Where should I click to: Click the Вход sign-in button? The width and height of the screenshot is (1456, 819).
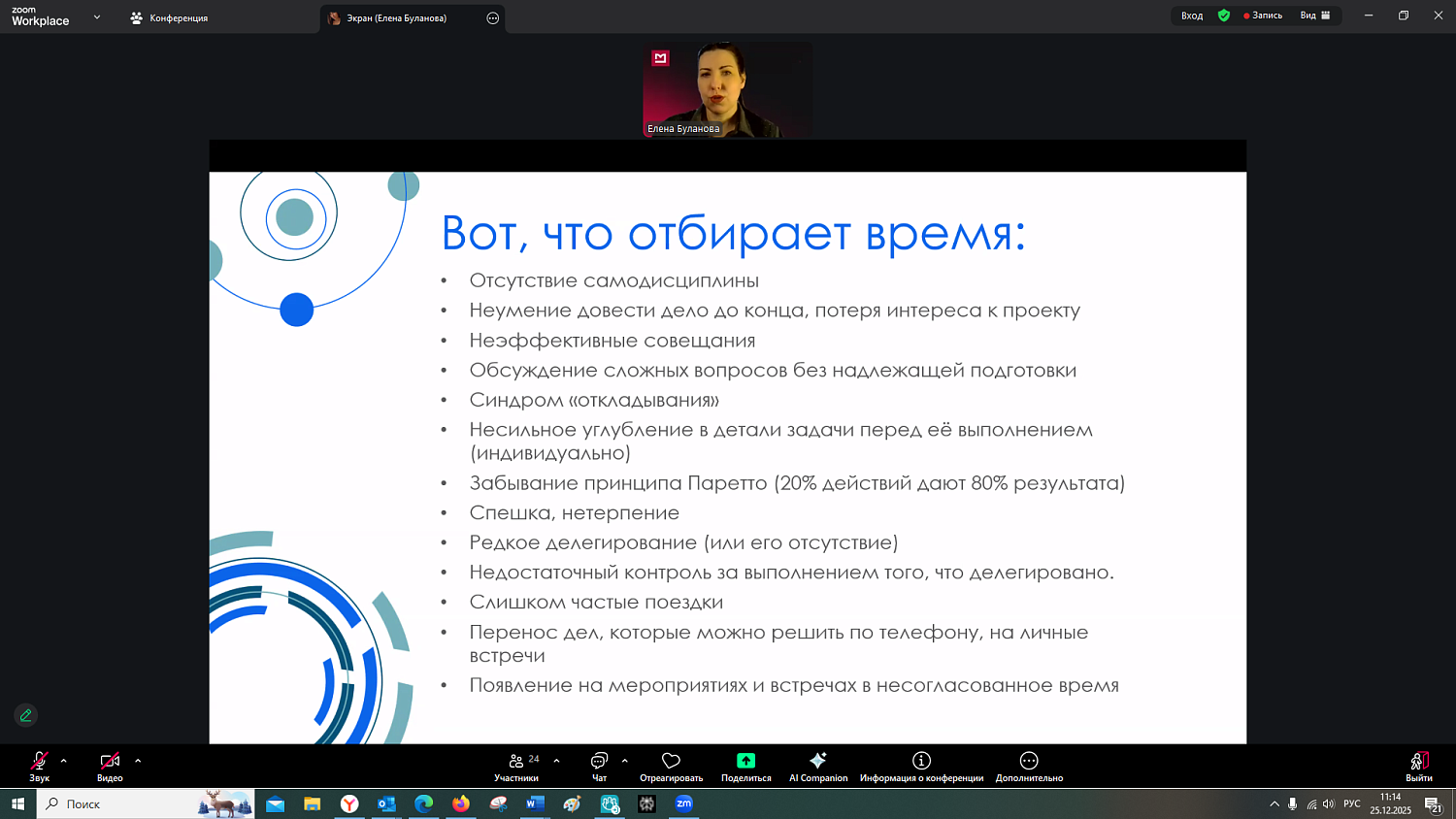tap(1191, 16)
